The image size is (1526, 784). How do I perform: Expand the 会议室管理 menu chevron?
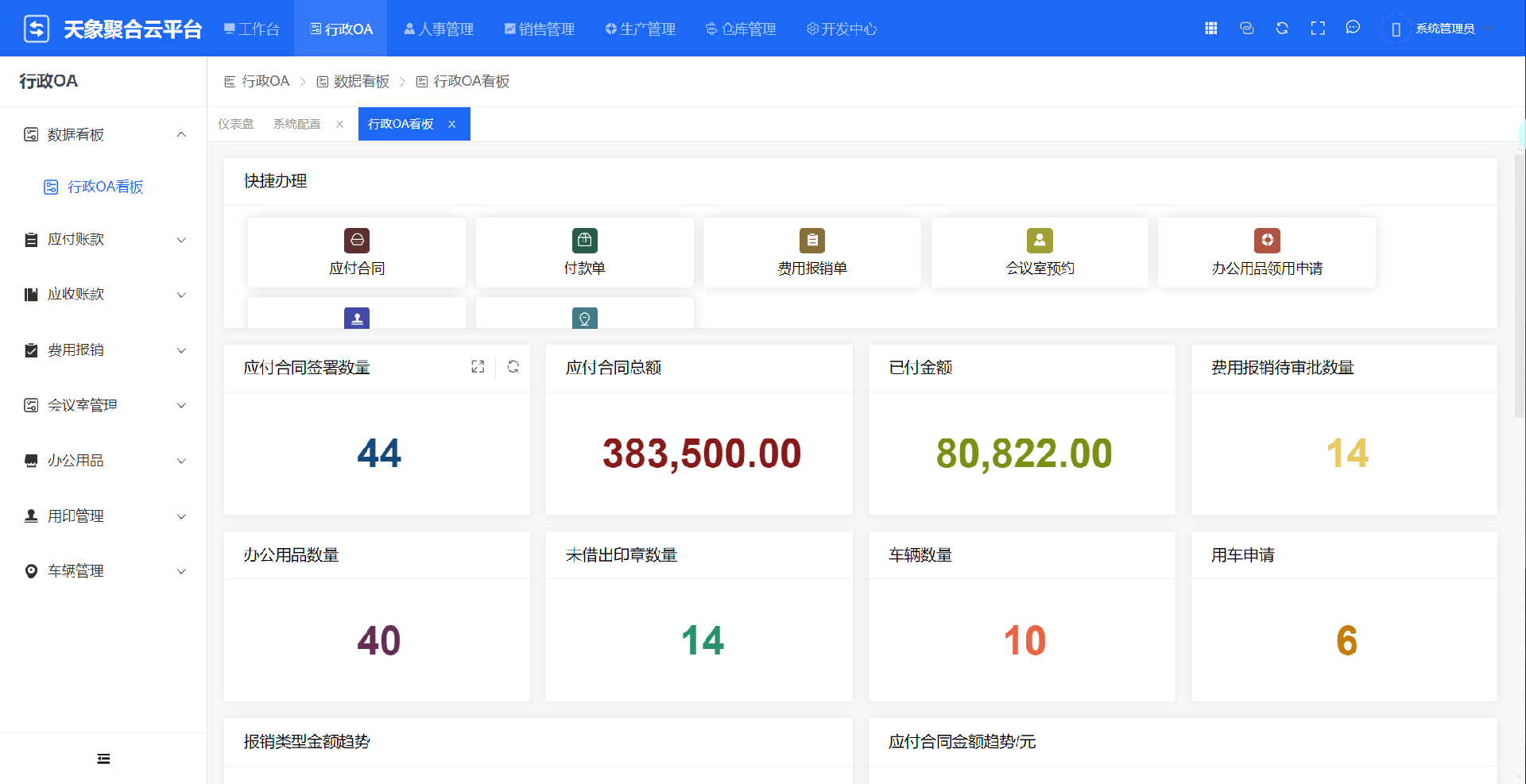point(181,405)
